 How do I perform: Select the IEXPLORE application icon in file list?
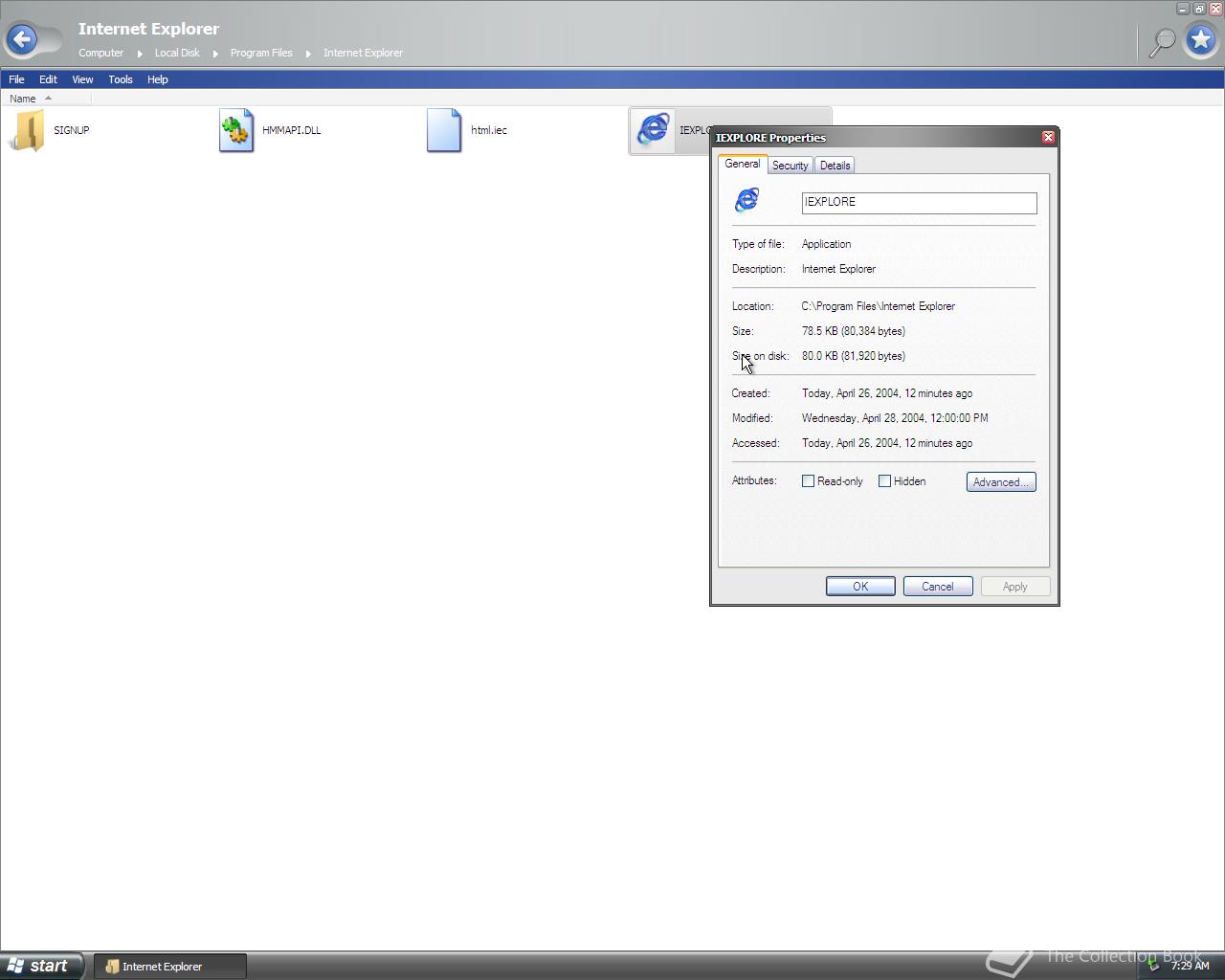(654, 129)
